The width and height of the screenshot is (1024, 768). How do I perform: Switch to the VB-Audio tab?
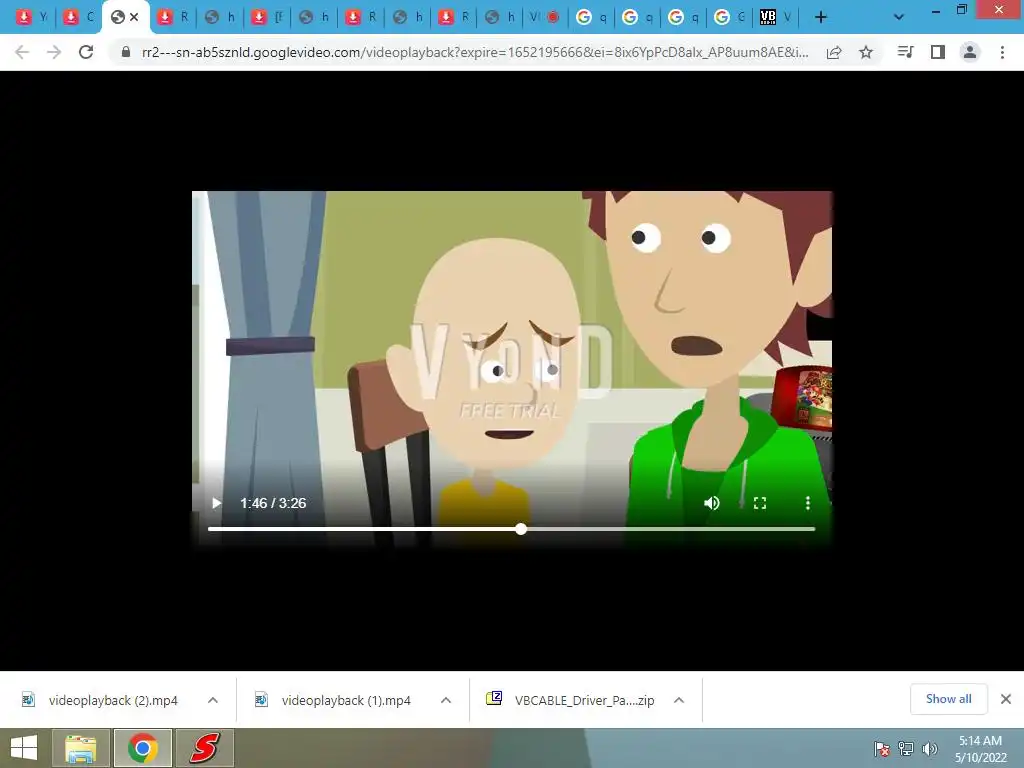[x=776, y=18]
